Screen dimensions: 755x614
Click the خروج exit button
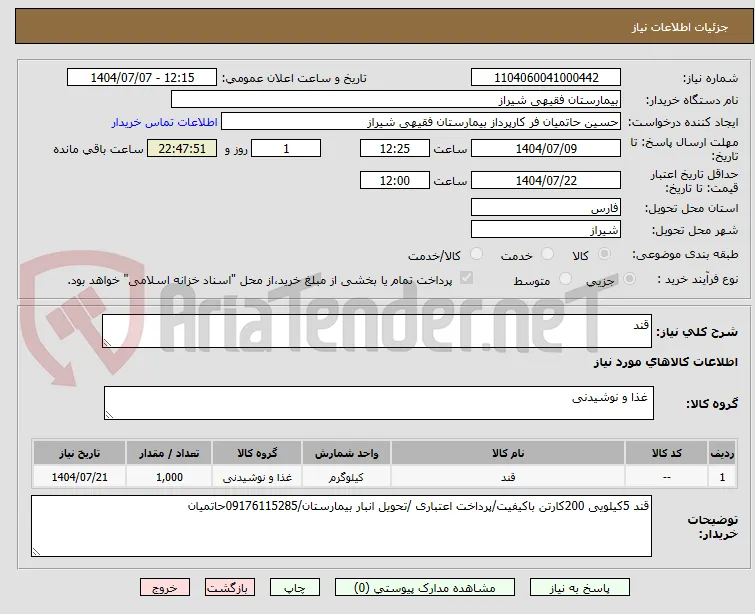[x=165, y=588]
